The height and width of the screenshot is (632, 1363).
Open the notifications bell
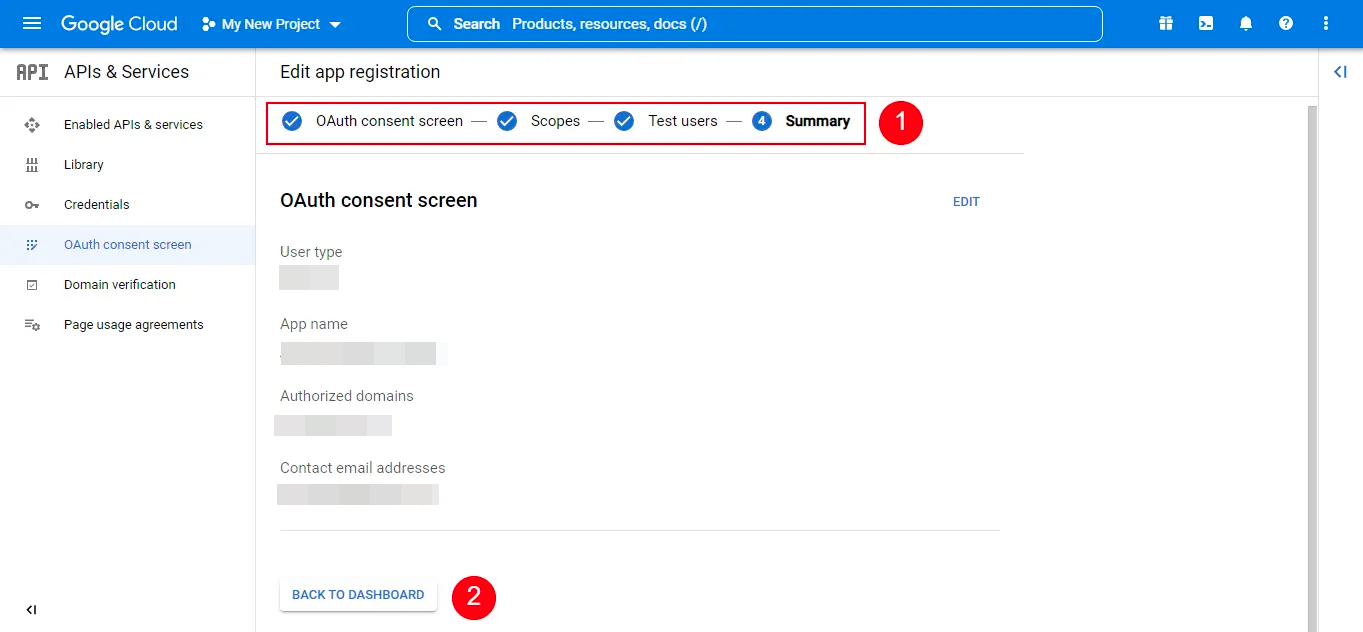coord(1245,22)
